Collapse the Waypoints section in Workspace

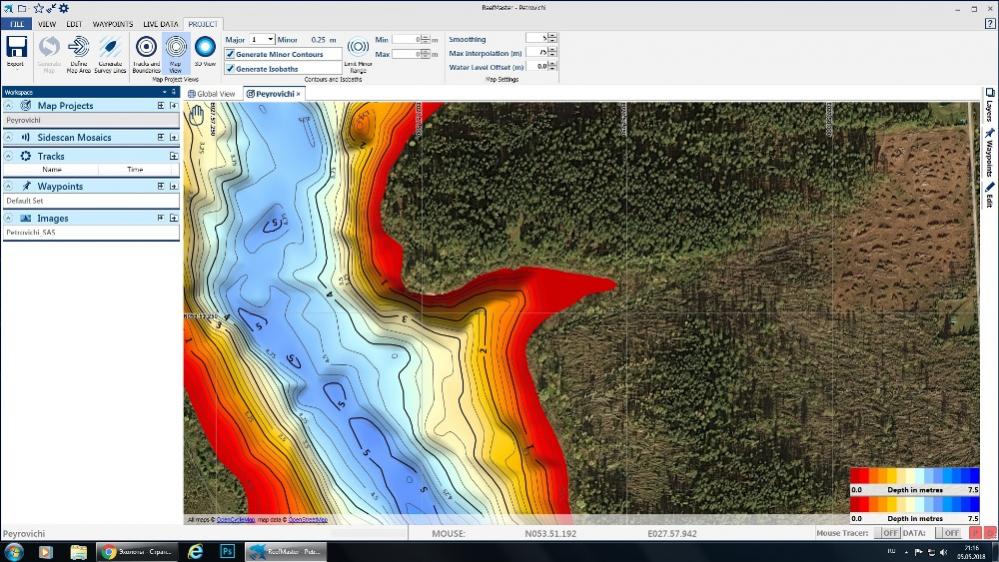pos(9,186)
